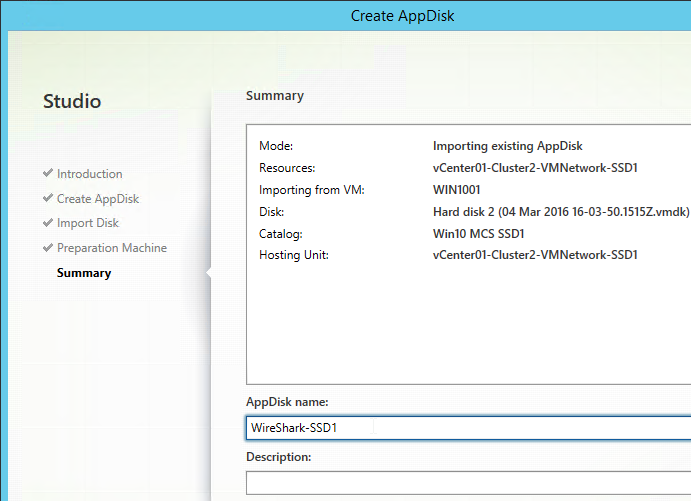Click the Introduction step checkmark icon

tap(48, 173)
